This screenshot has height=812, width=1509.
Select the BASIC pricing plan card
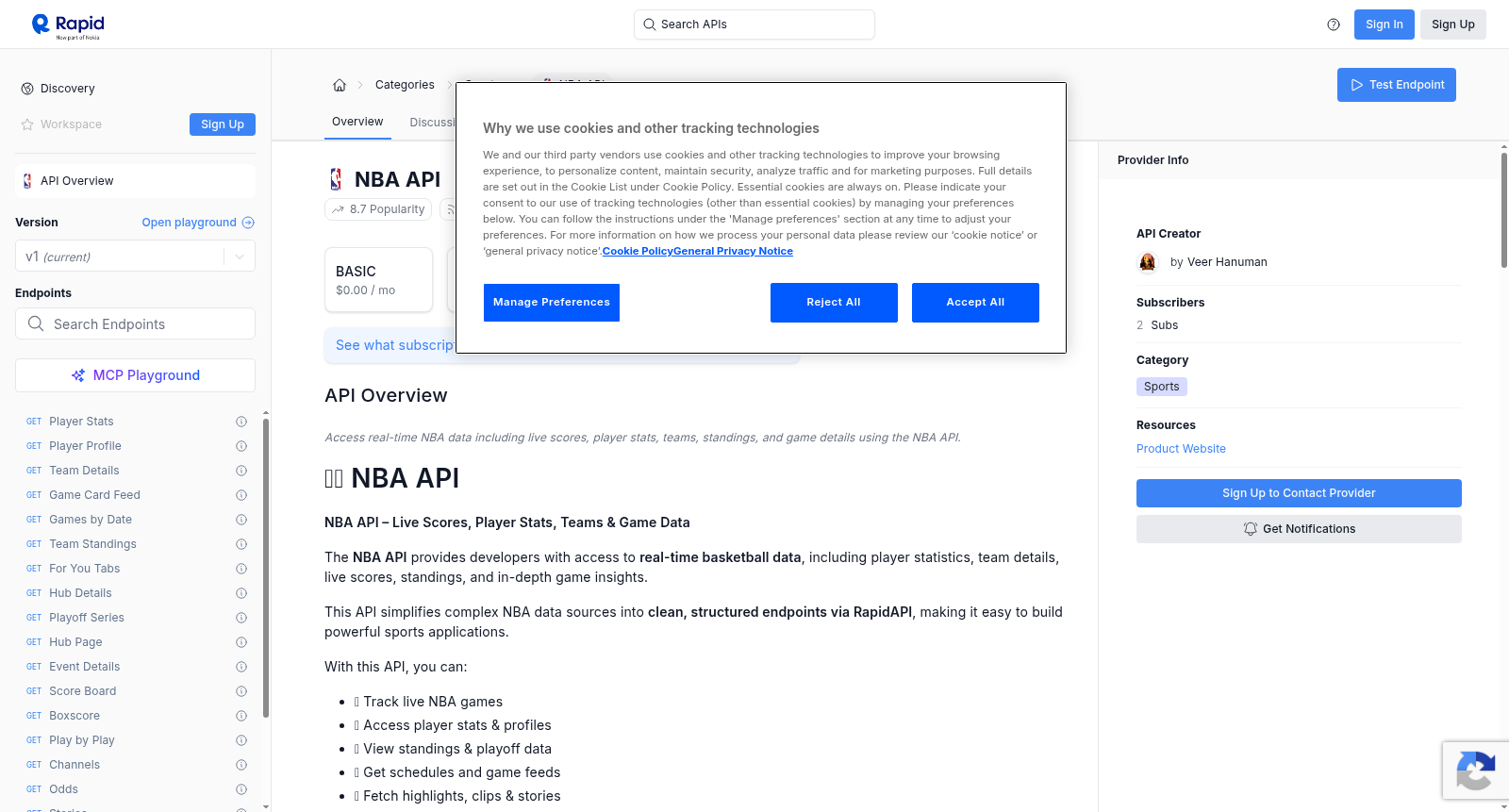click(x=378, y=280)
